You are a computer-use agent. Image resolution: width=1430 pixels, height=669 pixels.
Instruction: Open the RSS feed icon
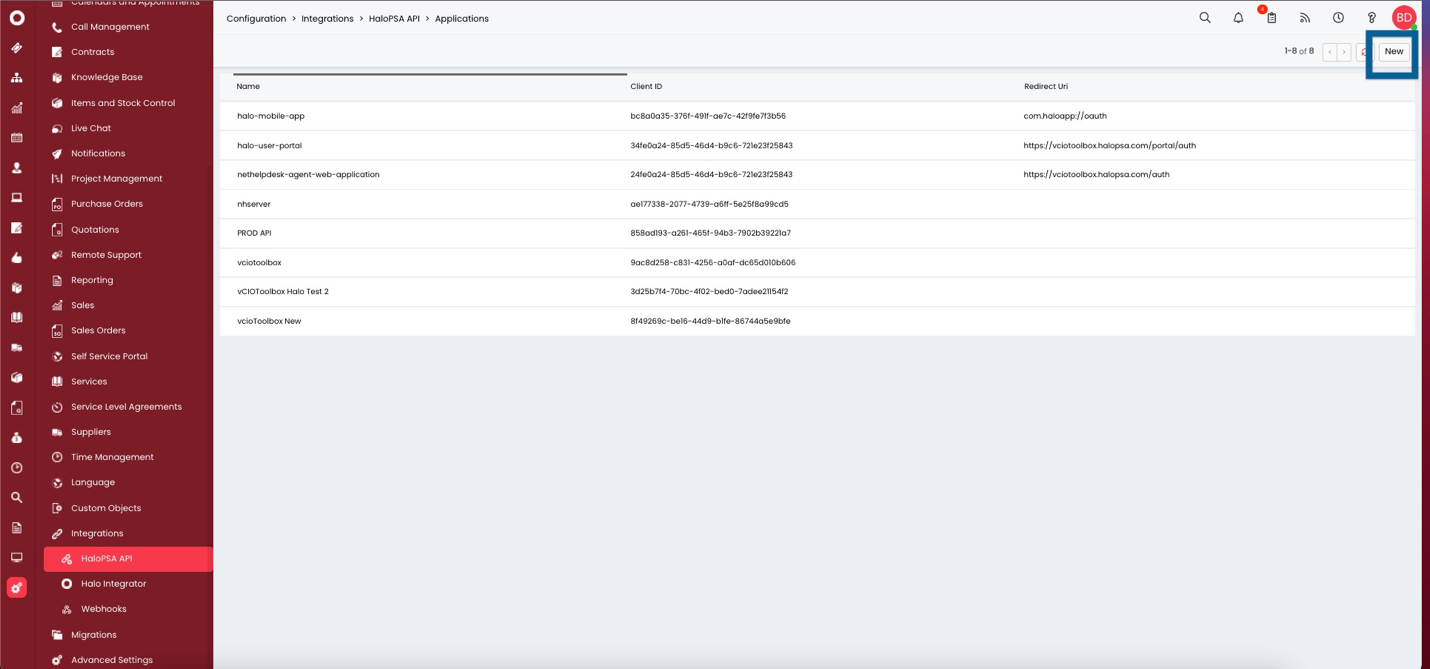1305,18
